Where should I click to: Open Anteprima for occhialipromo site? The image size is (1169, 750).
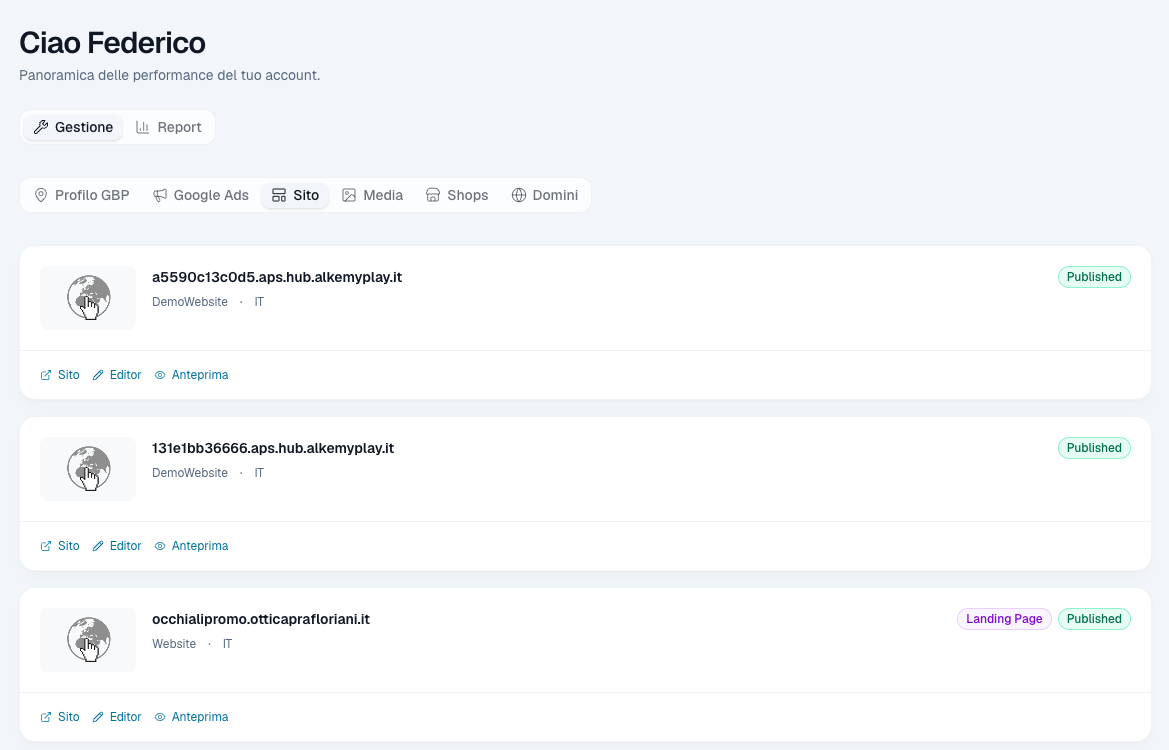click(x=192, y=716)
